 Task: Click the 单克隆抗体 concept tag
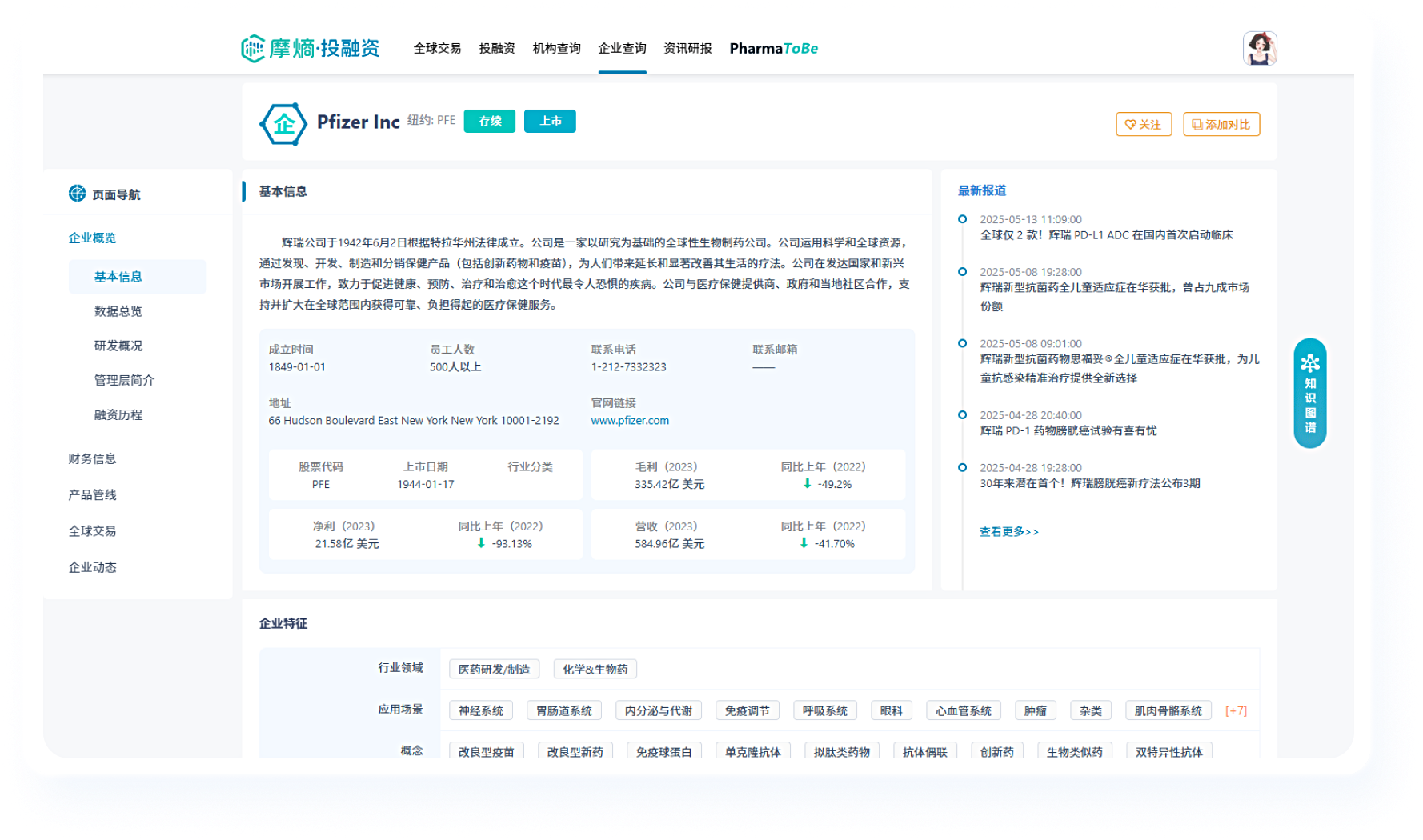(752, 751)
